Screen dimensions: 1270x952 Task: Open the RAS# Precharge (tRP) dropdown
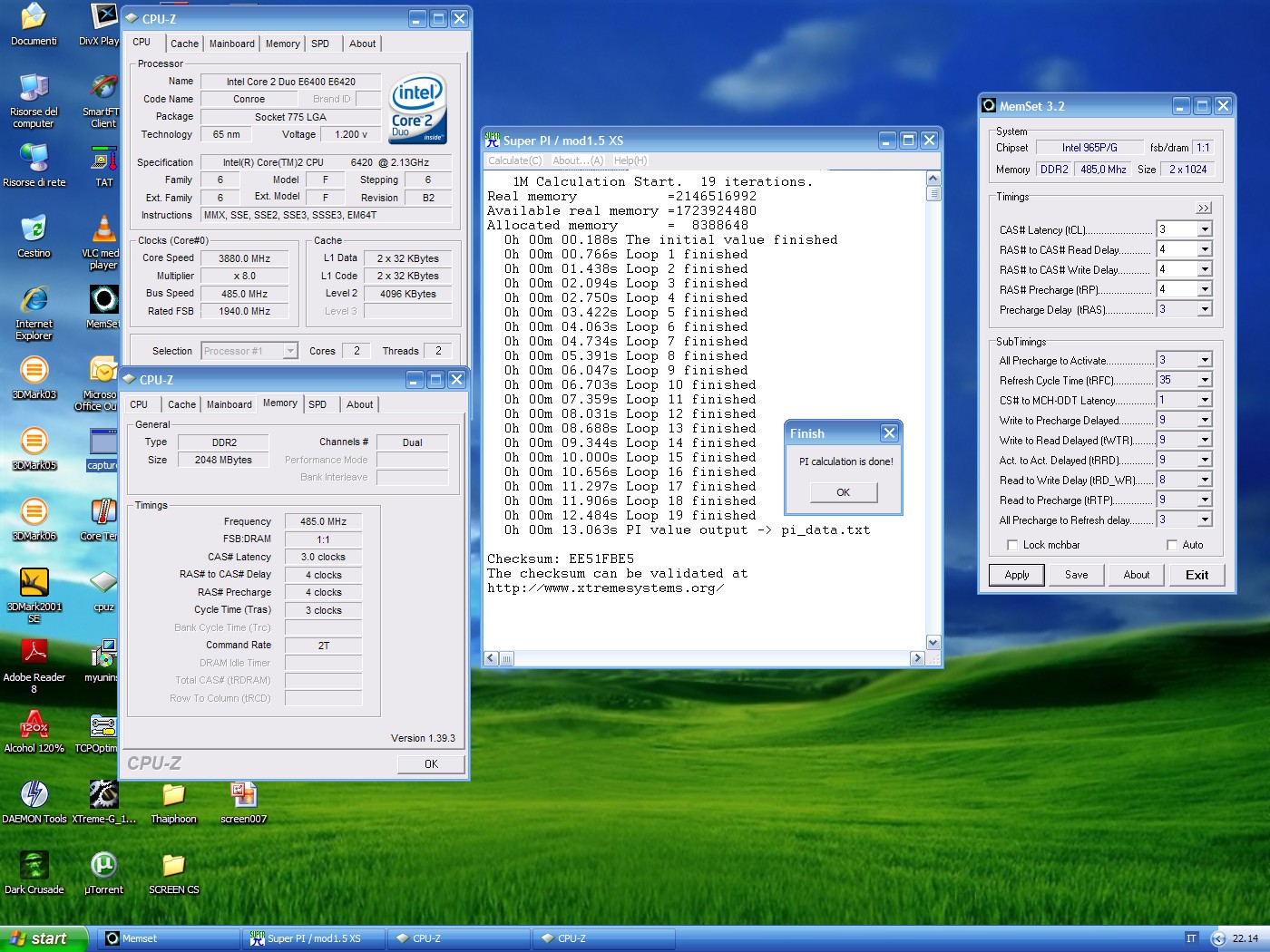pyautogui.click(x=1205, y=289)
